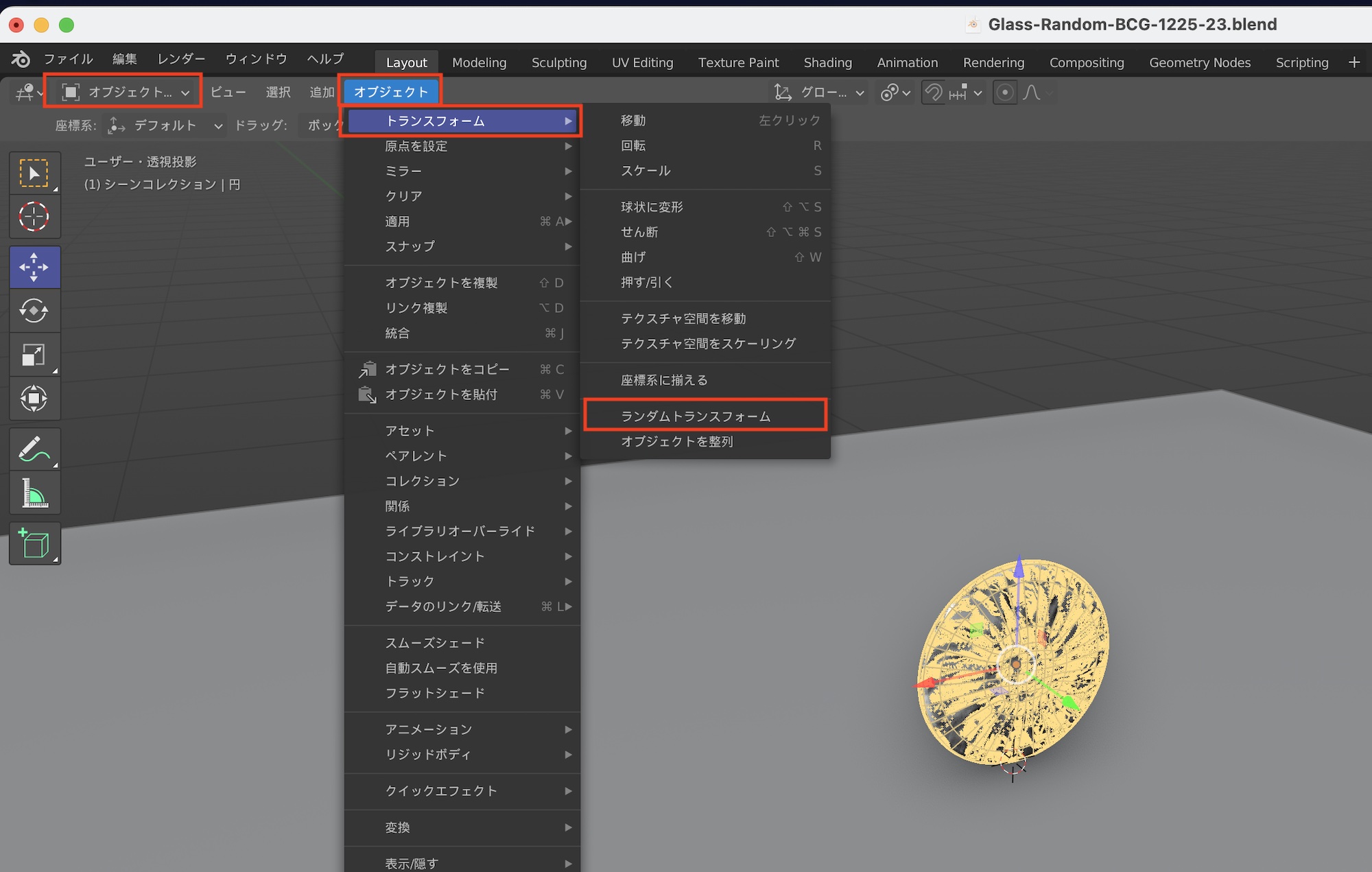Switch to the Sculpting workspace tab
The image size is (1372, 872).
[558, 62]
